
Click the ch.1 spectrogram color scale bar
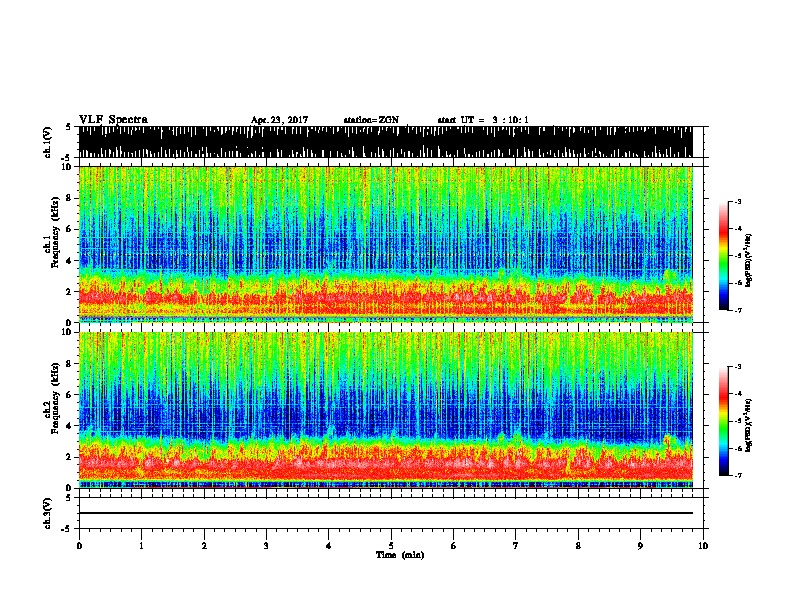724,256
